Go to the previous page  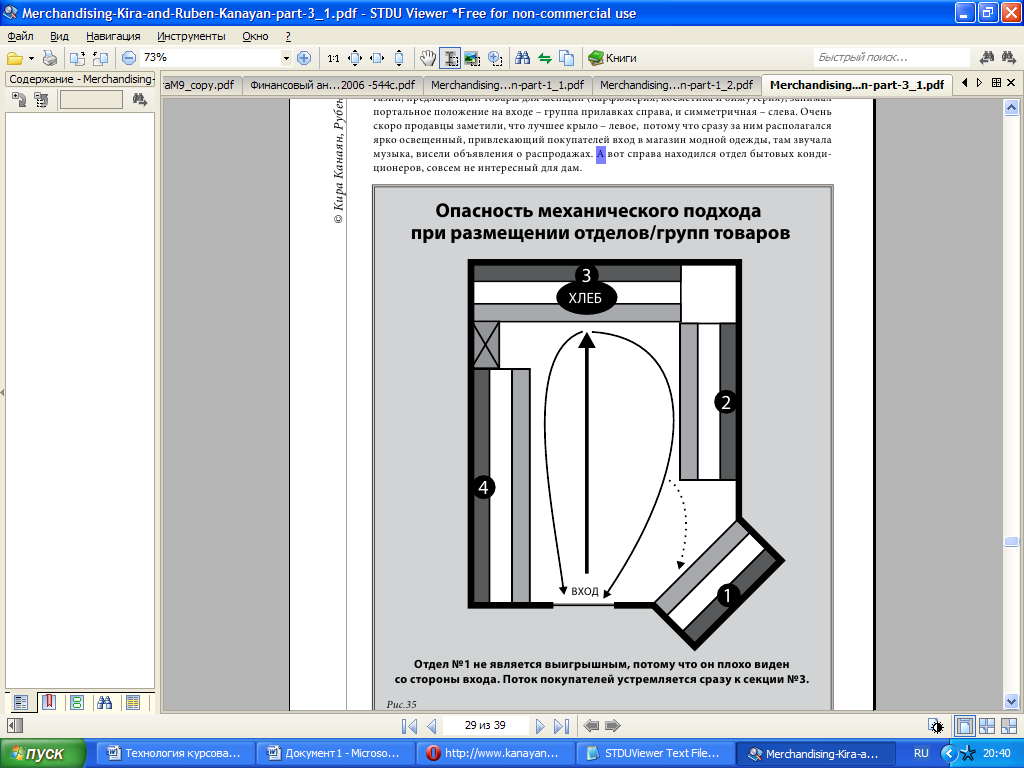click(x=431, y=726)
